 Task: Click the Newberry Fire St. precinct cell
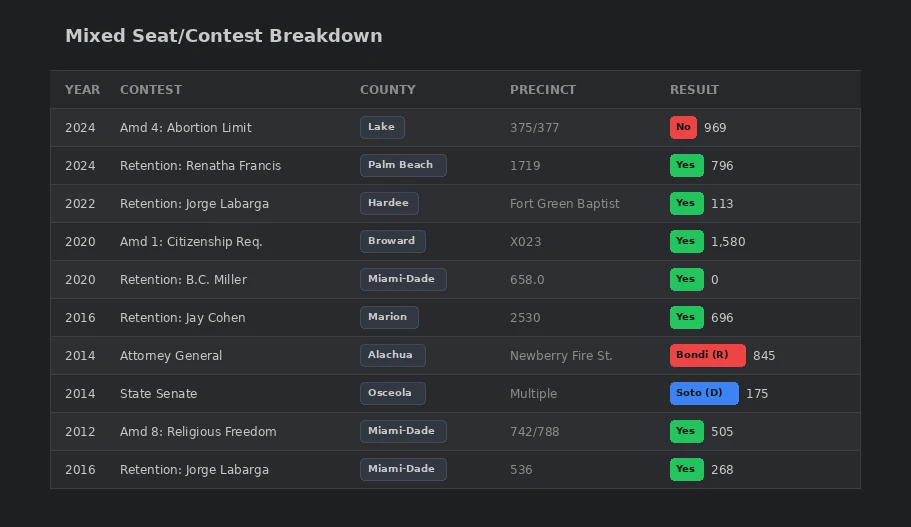coord(560,356)
